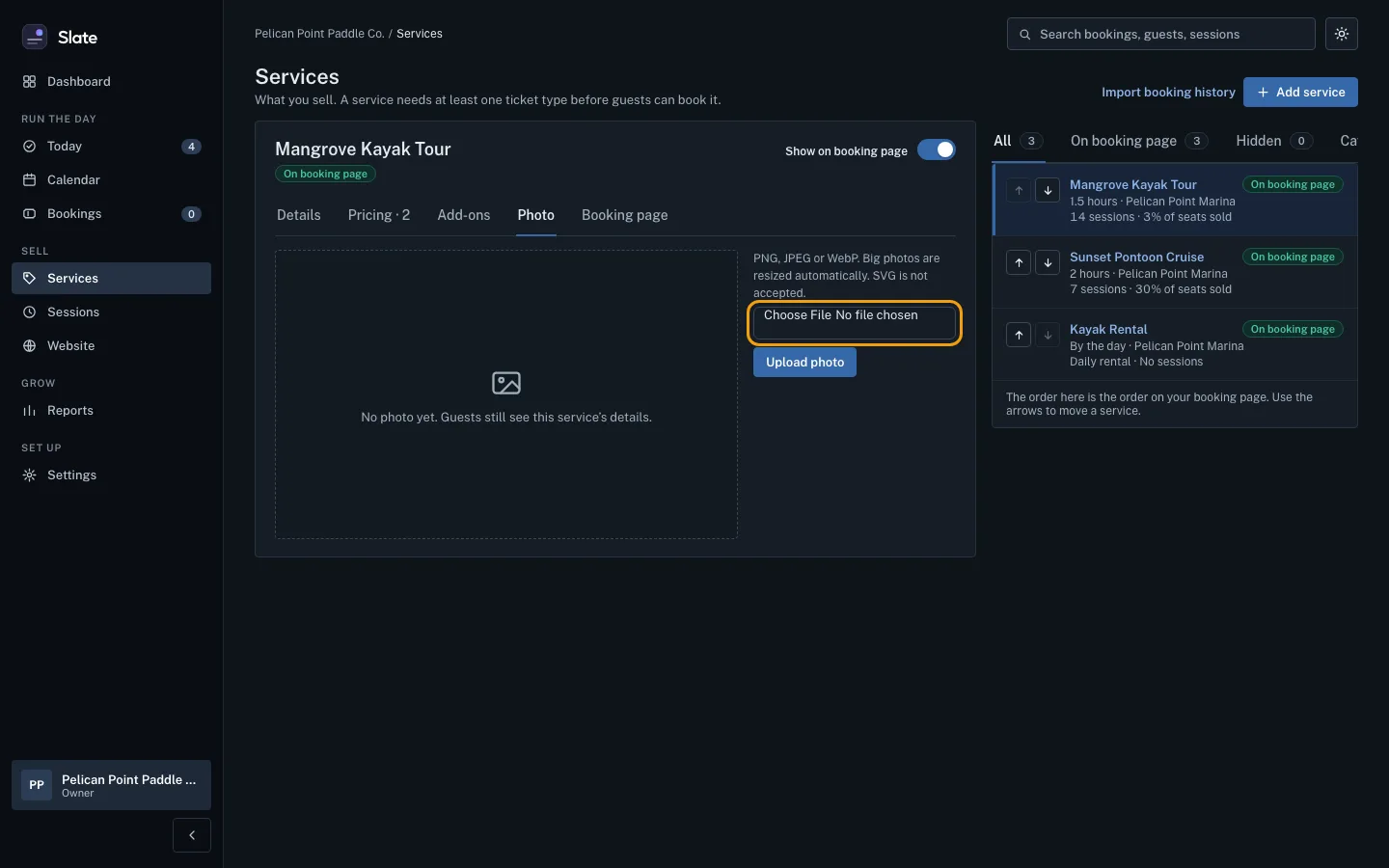The height and width of the screenshot is (868, 1389).
Task: Filter list by Hidden services
Action: [x=1274, y=141]
